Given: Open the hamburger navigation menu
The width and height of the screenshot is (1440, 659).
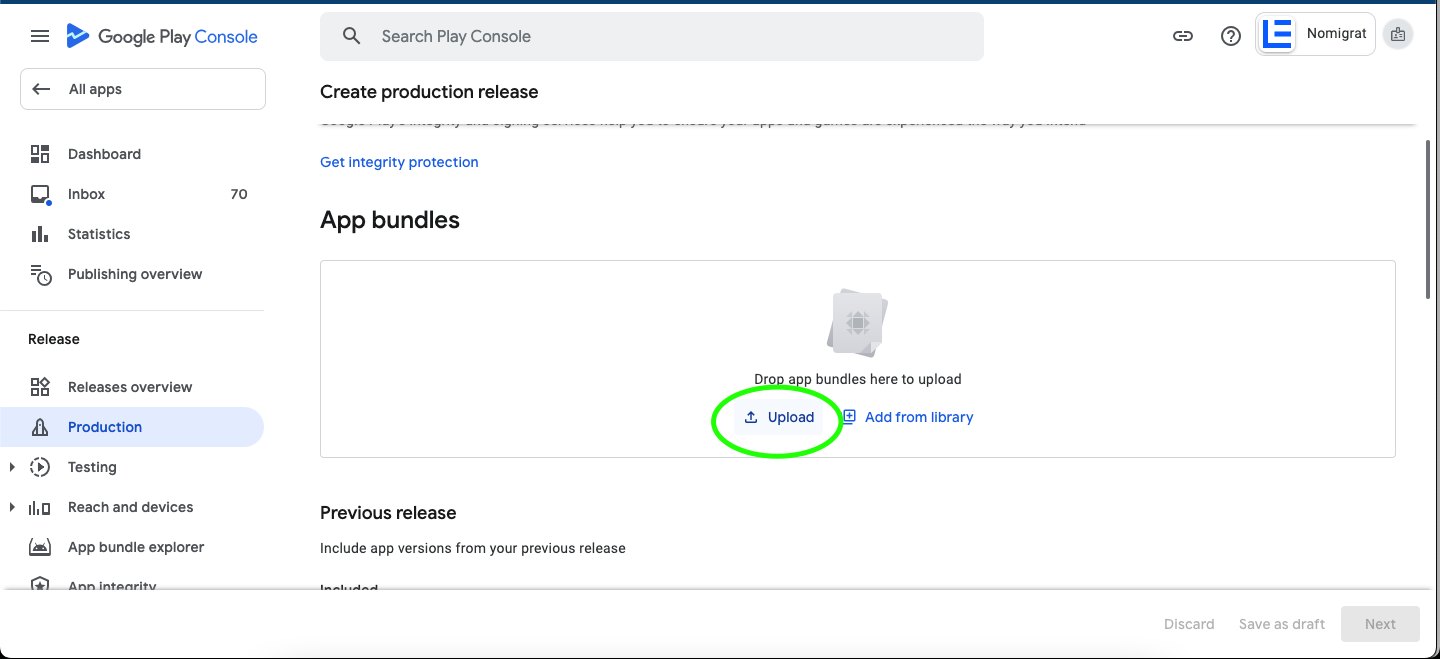Looking at the screenshot, I should point(39,35).
